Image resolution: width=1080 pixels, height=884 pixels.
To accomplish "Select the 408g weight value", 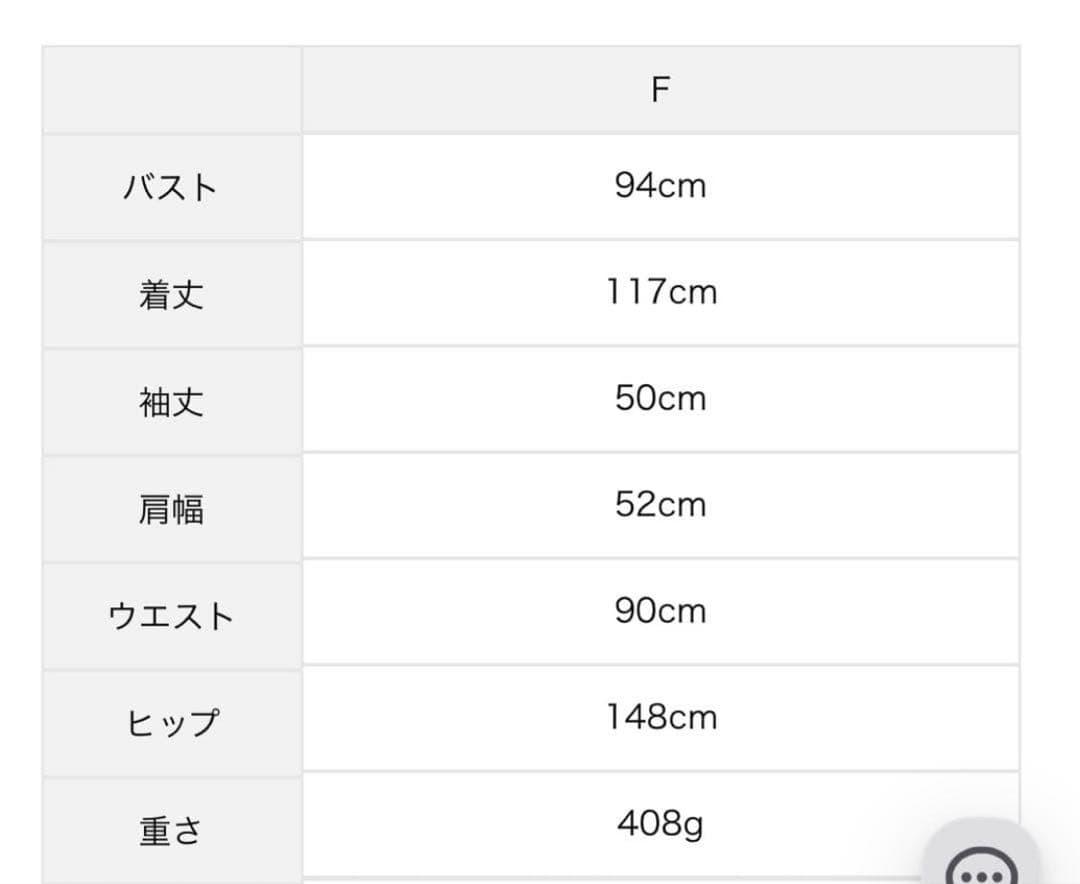I will (660, 824).
